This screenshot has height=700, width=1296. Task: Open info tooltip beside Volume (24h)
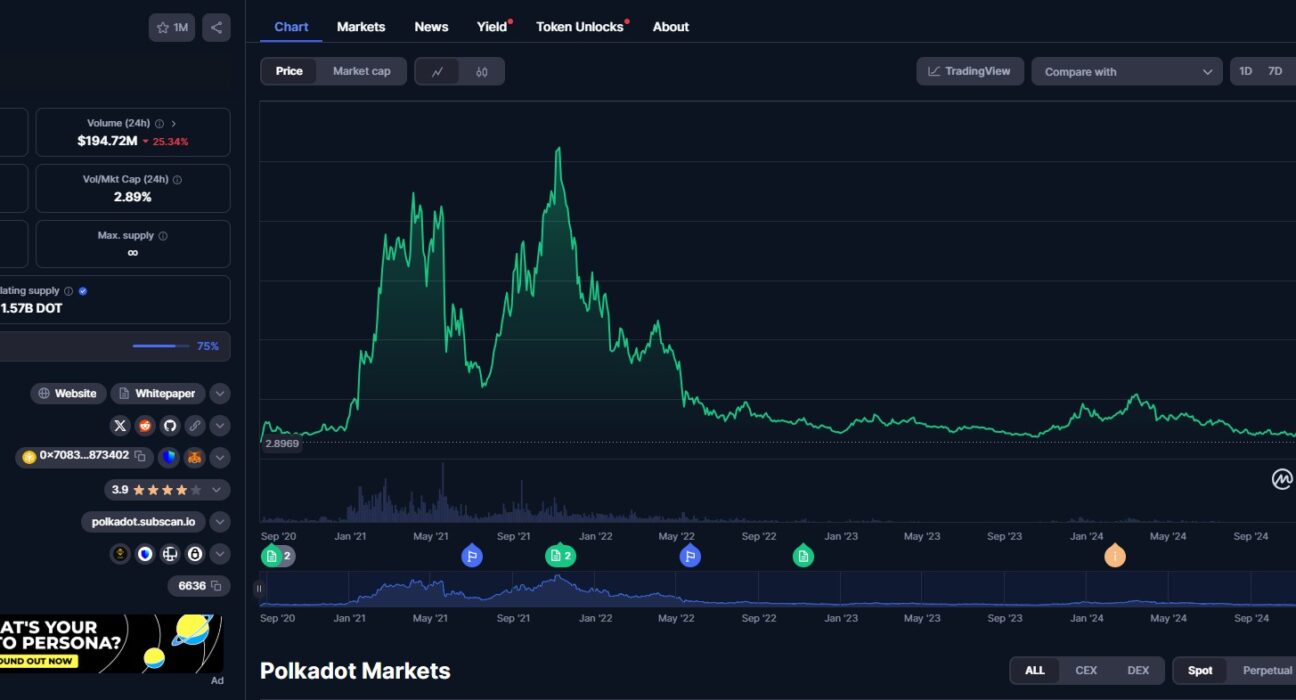coord(159,124)
